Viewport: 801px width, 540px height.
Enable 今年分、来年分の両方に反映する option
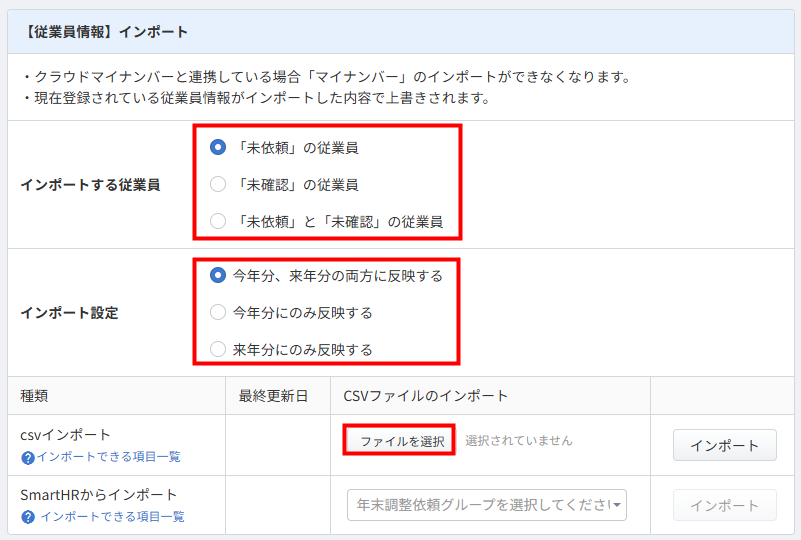click(x=218, y=275)
